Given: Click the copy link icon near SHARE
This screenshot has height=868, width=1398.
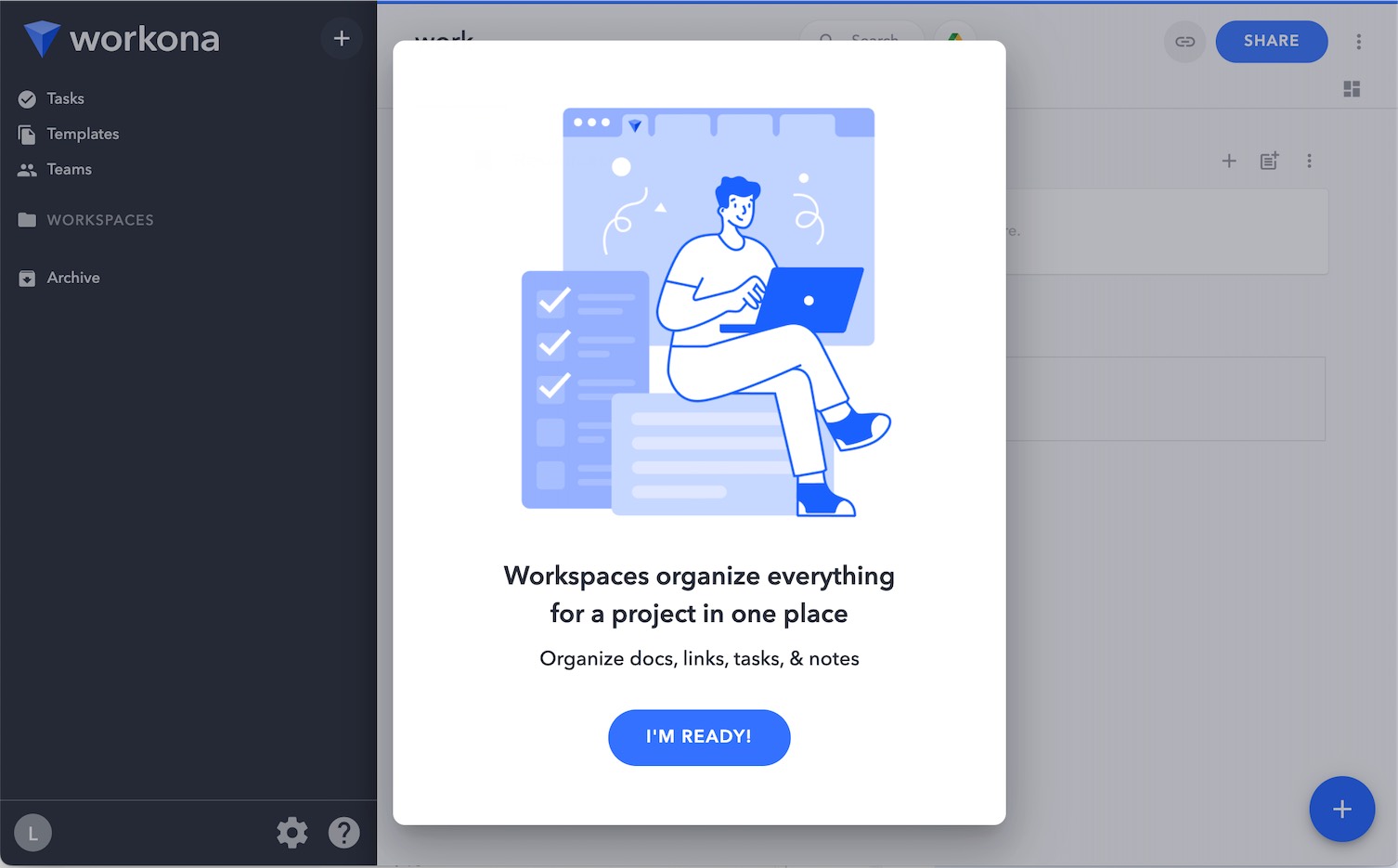Looking at the screenshot, I should (x=1184, y=42).
